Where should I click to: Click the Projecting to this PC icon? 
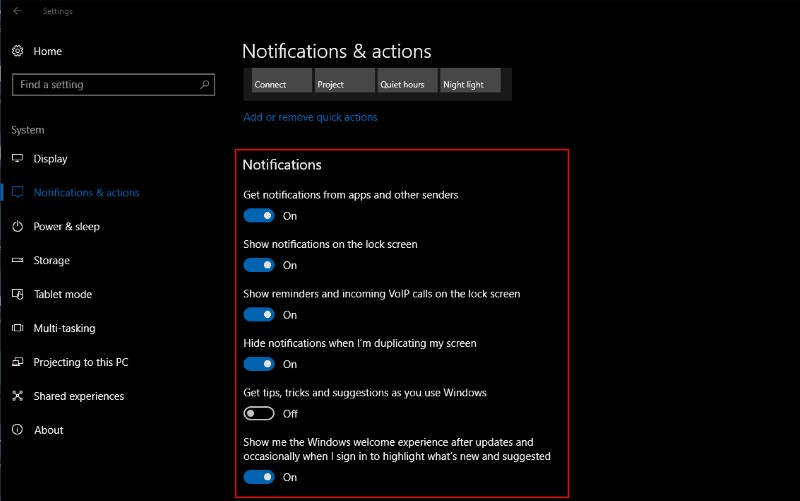(17, 362)
